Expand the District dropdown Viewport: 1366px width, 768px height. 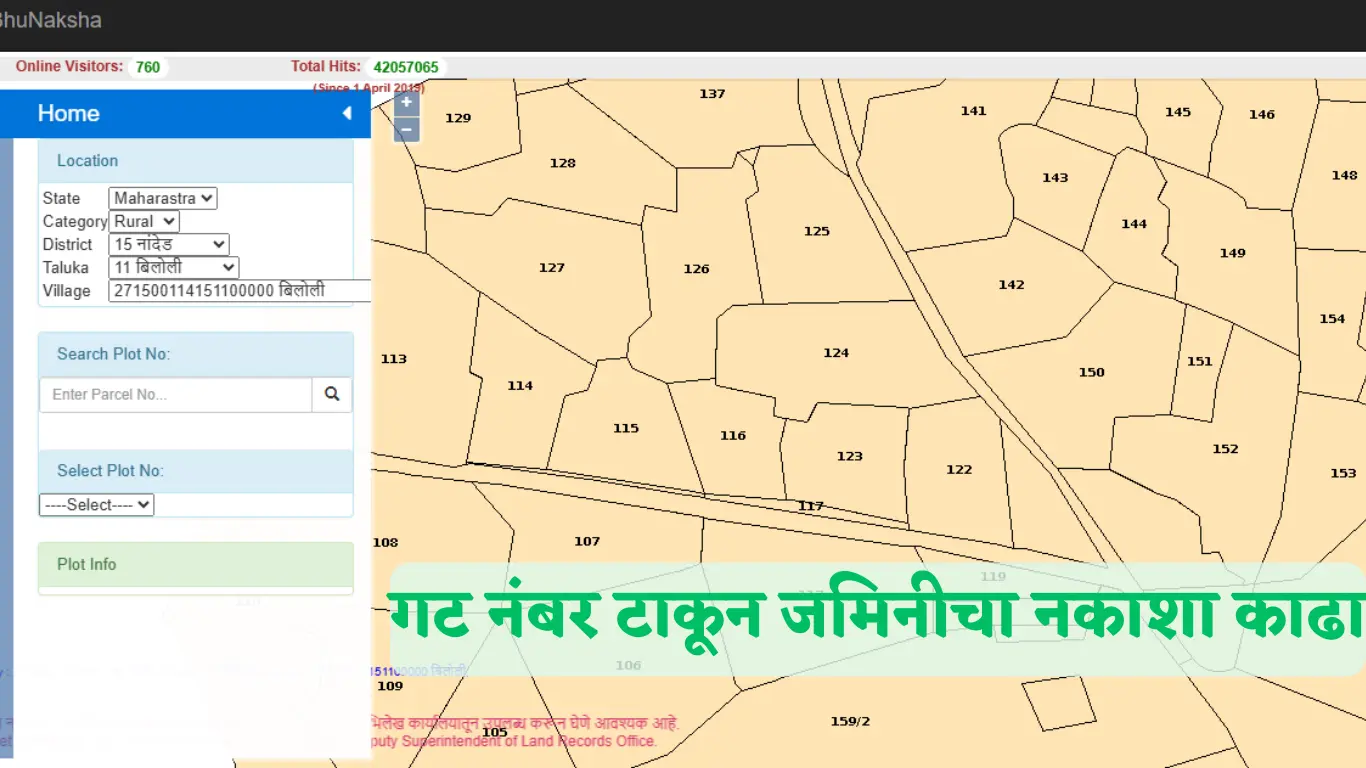pos(169,244)
